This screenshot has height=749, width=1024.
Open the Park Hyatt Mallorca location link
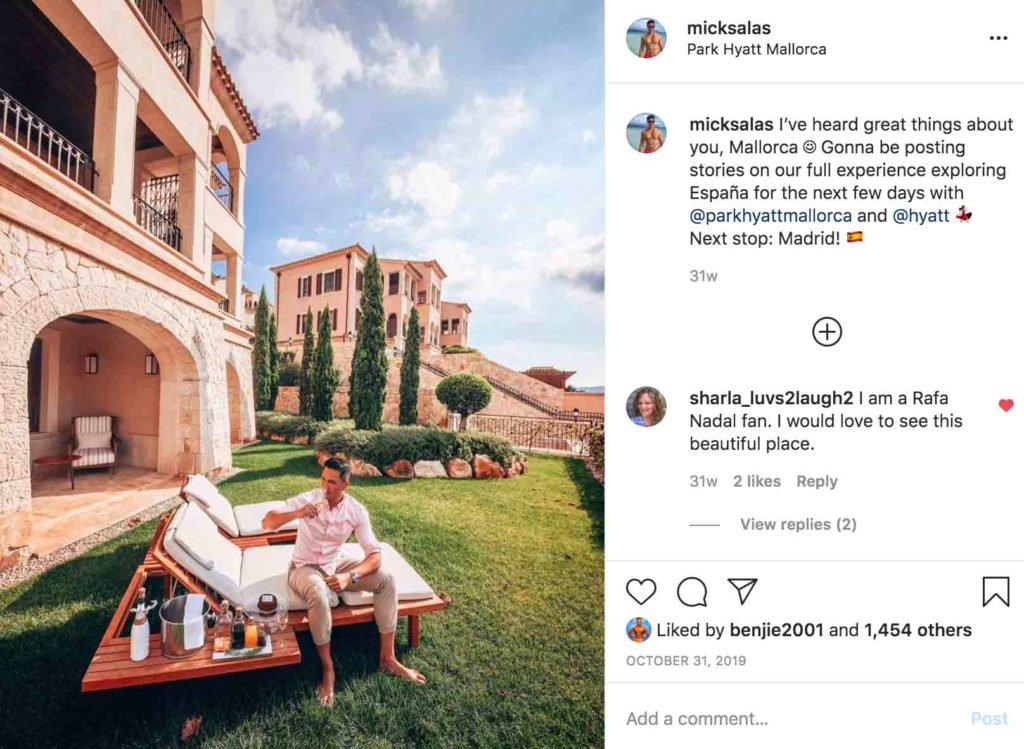pos(756,50)
